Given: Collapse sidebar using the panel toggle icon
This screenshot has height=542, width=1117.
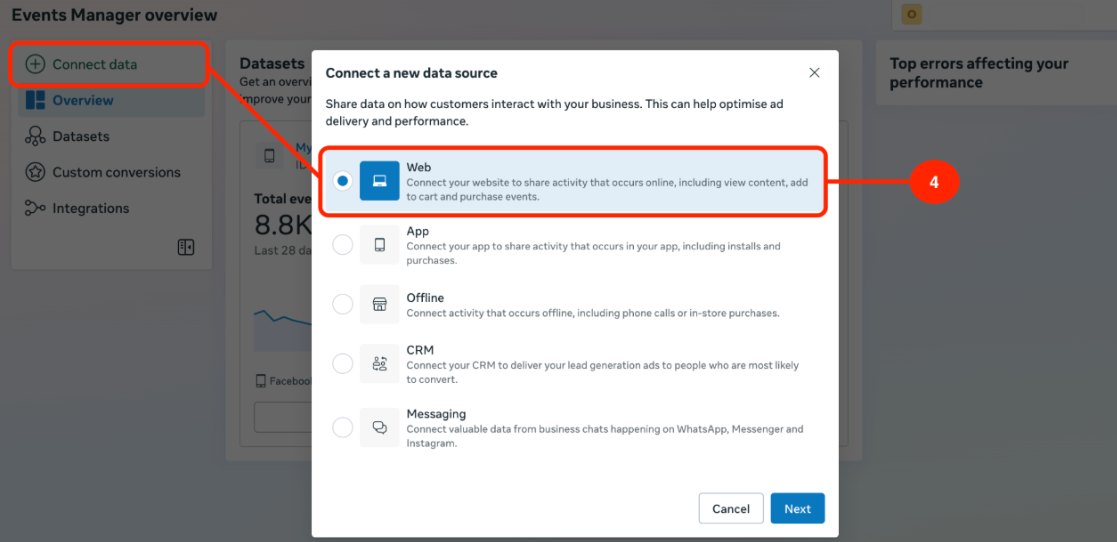Looking at the screenshot, I should (x=186, y=247).
